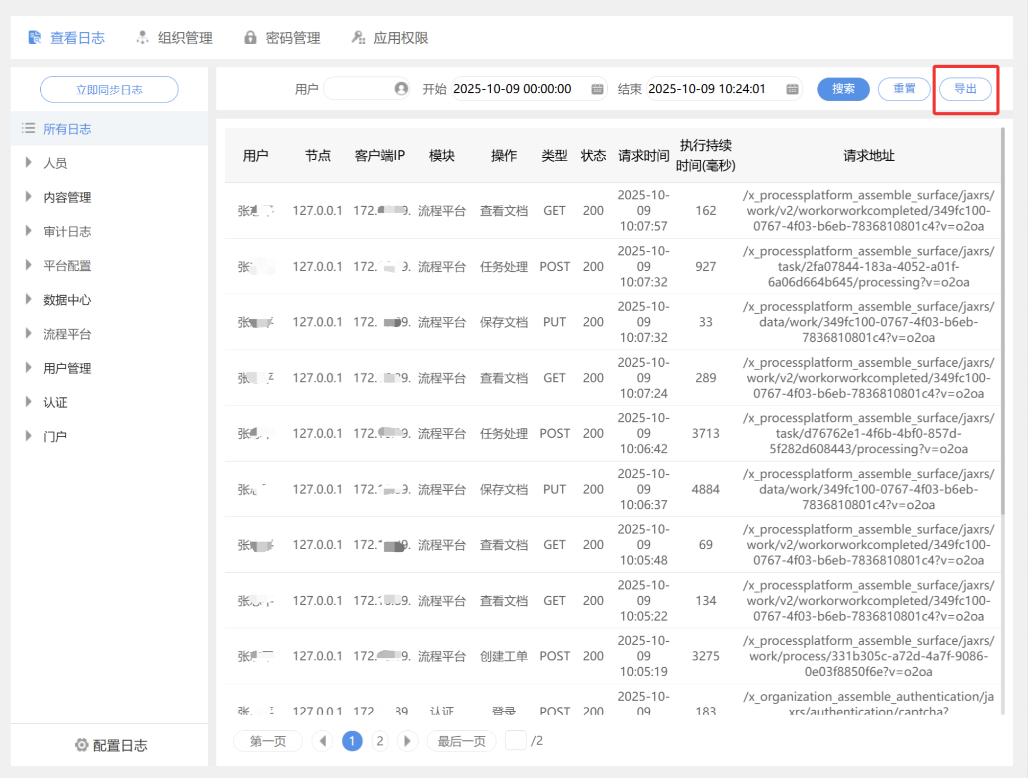The width and height of the screenshot is (1028, 778).
Task: Expand the 人员 tree node
Action: coord(29,163)
